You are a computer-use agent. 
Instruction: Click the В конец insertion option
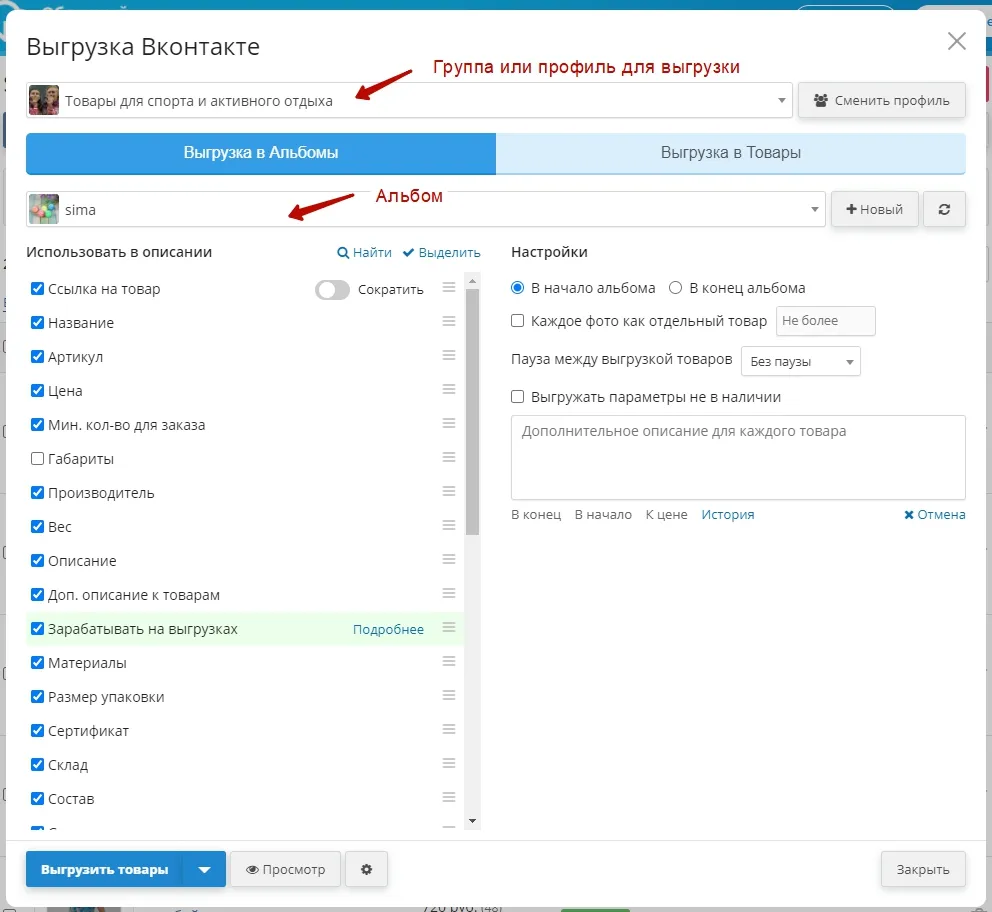point(536,514)
